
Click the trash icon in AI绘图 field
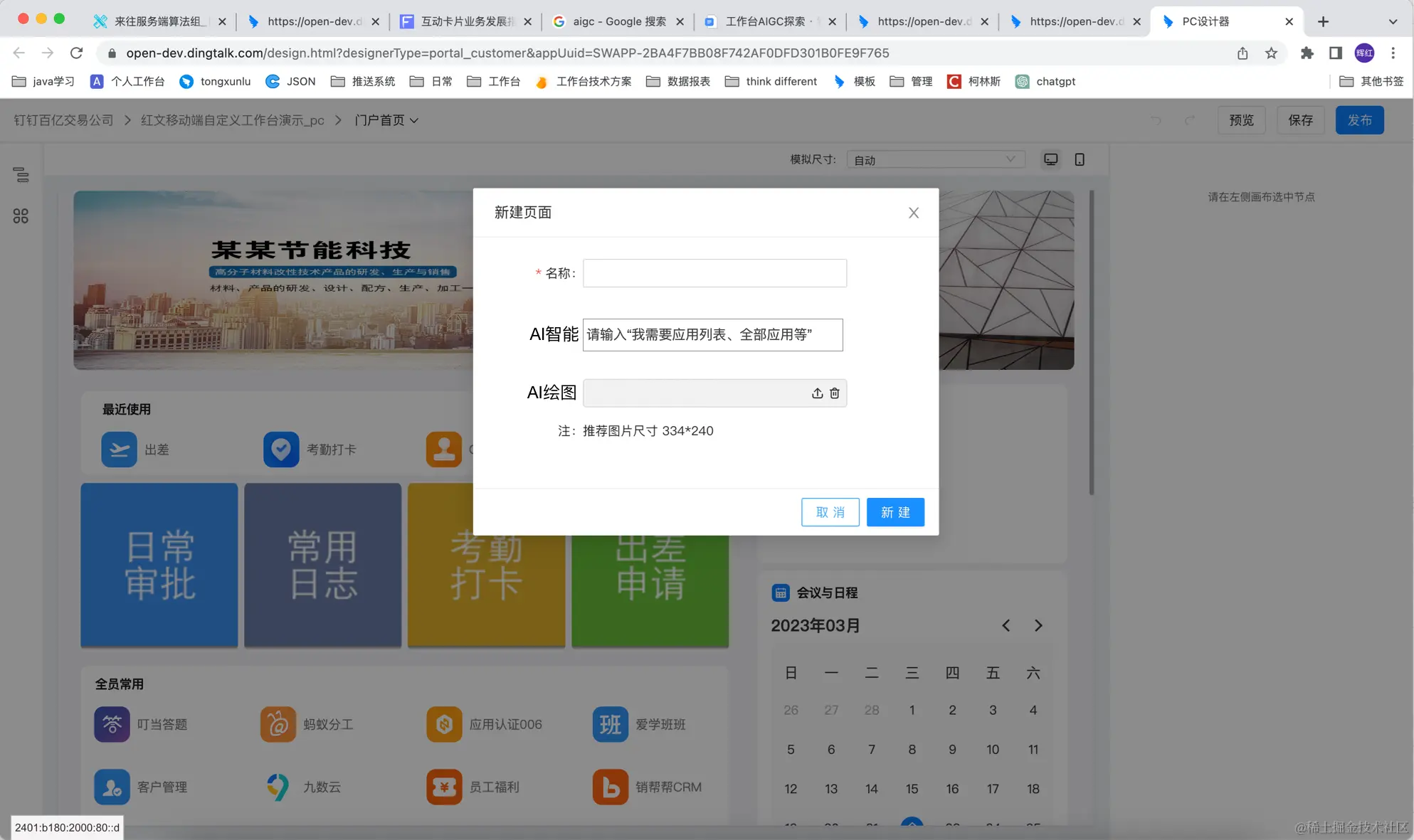pos(835,393)
